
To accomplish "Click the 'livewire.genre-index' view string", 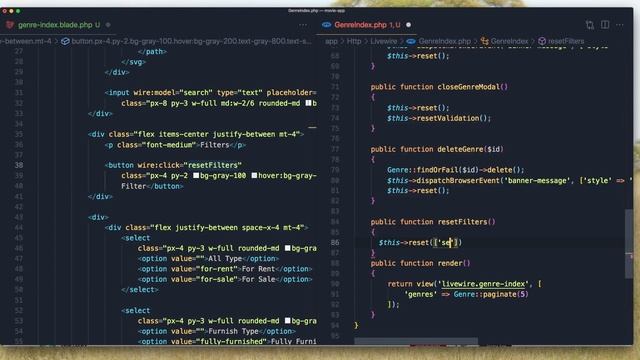I will [x=483, y=284].
